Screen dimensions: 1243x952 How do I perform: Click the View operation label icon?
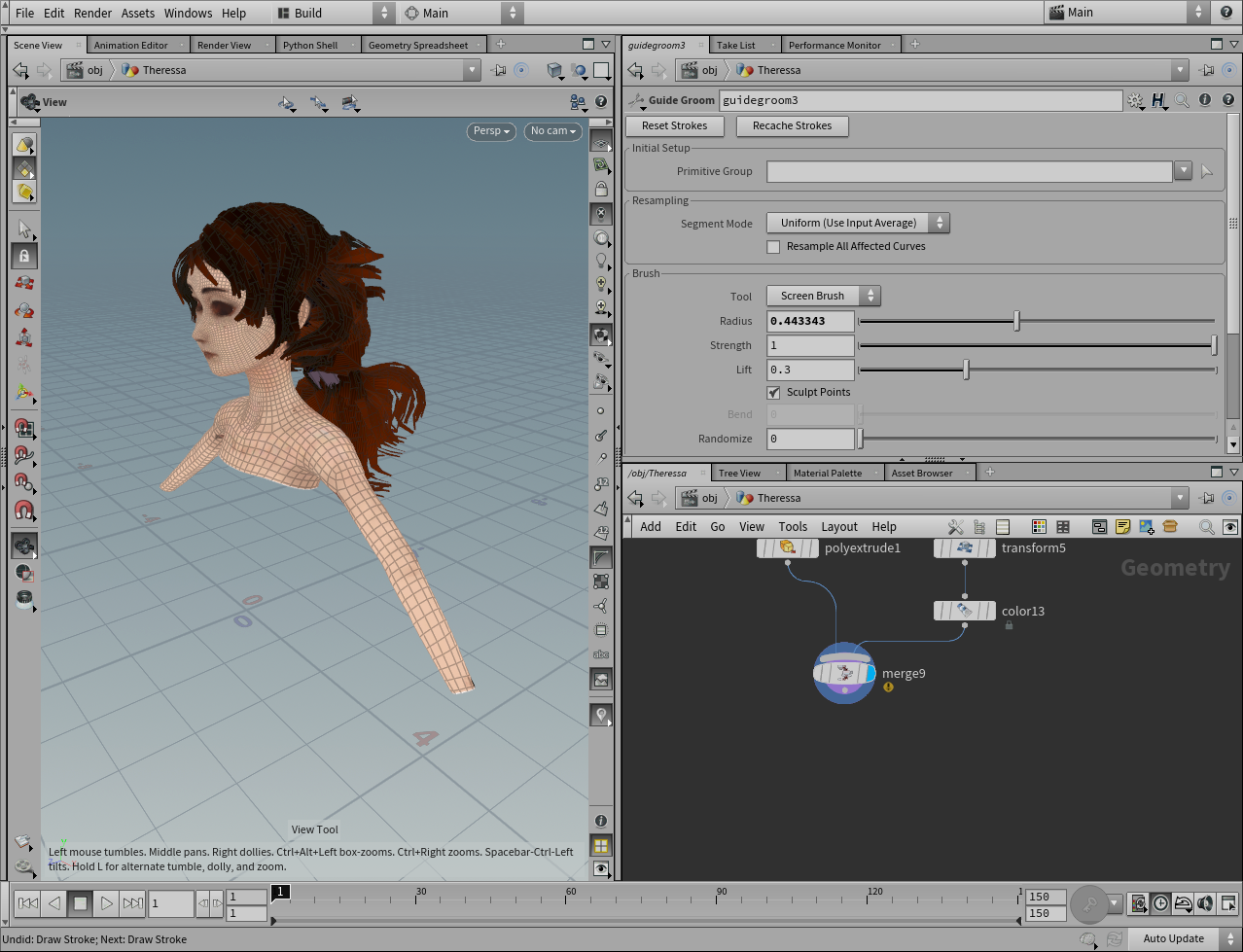(30, 102)
